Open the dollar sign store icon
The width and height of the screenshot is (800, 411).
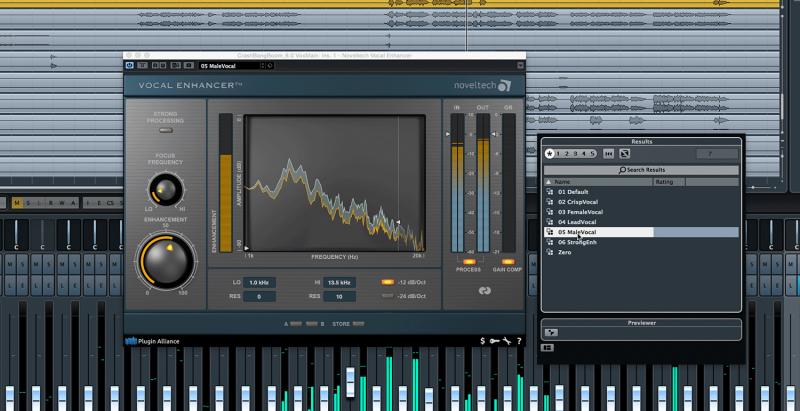tap(483, 341)
